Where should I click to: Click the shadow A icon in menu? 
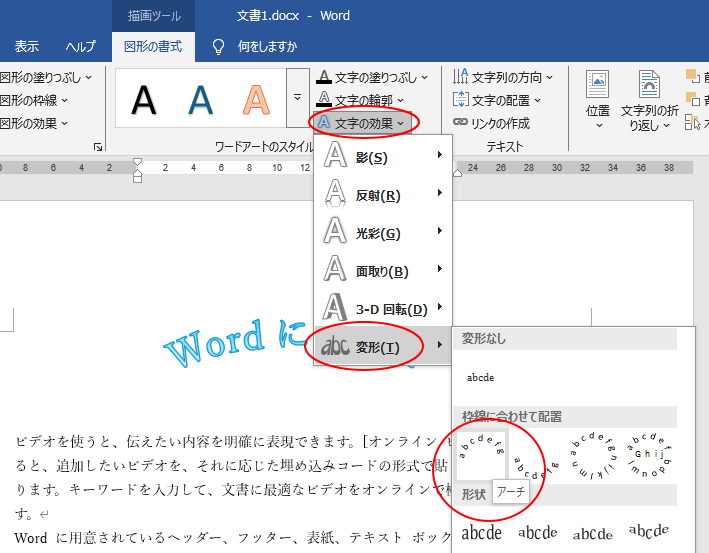pos(335,156)
